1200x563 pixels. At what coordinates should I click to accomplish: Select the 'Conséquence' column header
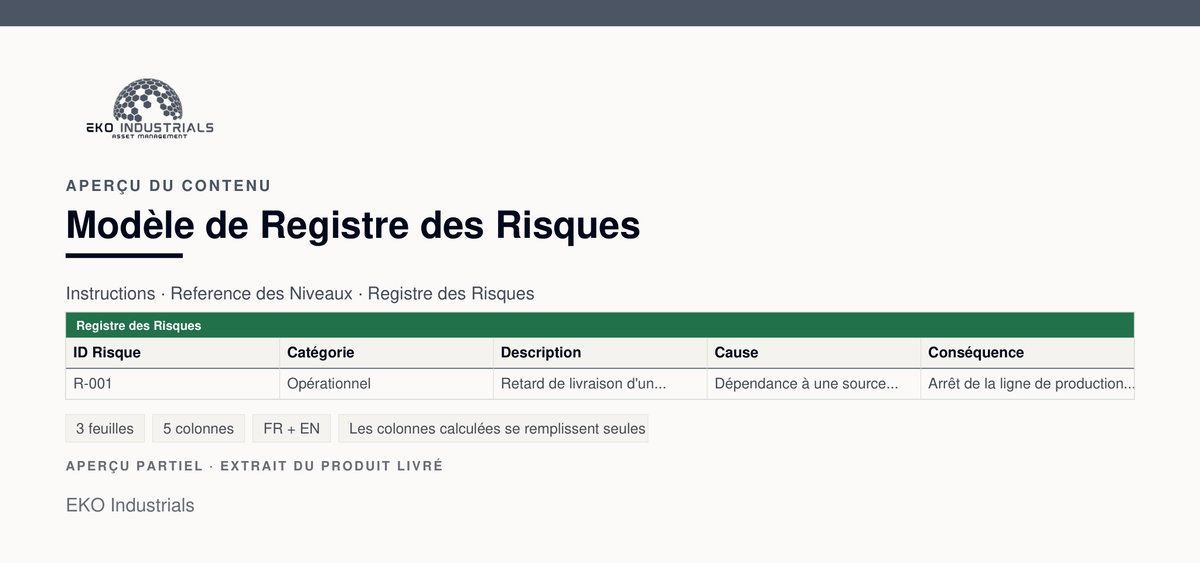(1027, 353)
